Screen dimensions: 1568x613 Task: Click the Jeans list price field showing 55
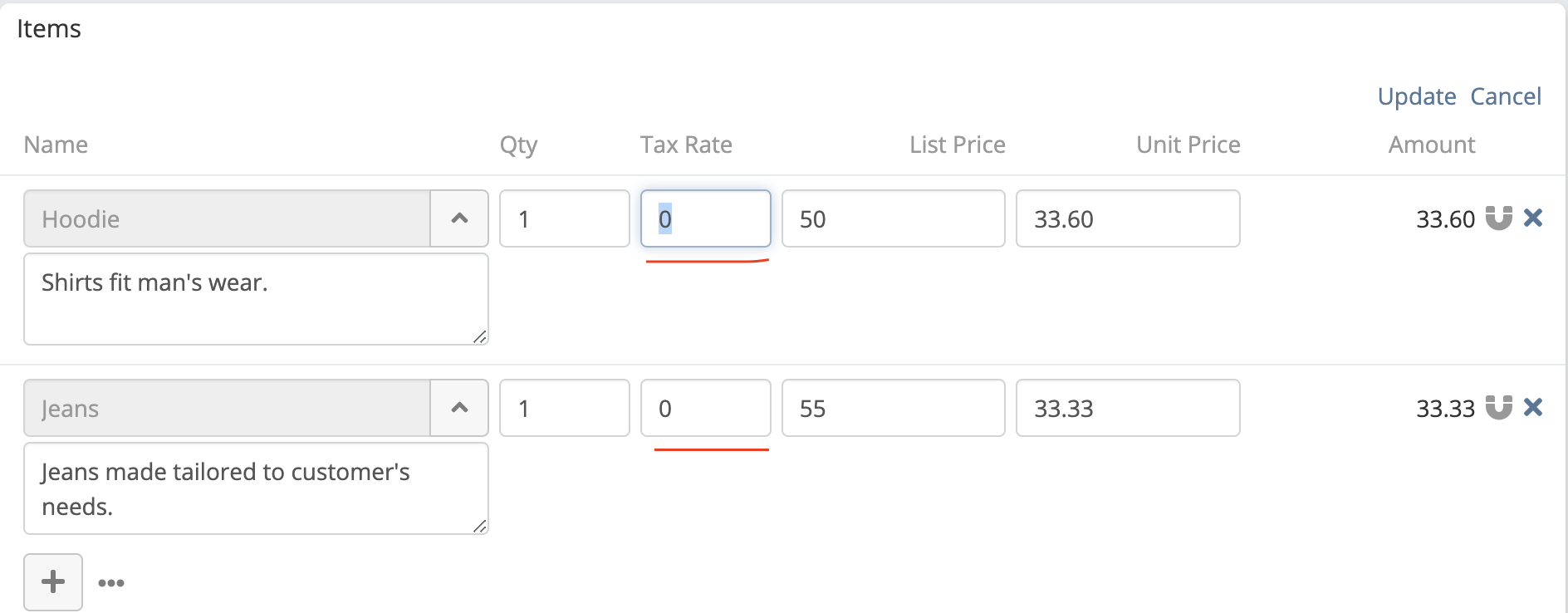tap(894, 408)
